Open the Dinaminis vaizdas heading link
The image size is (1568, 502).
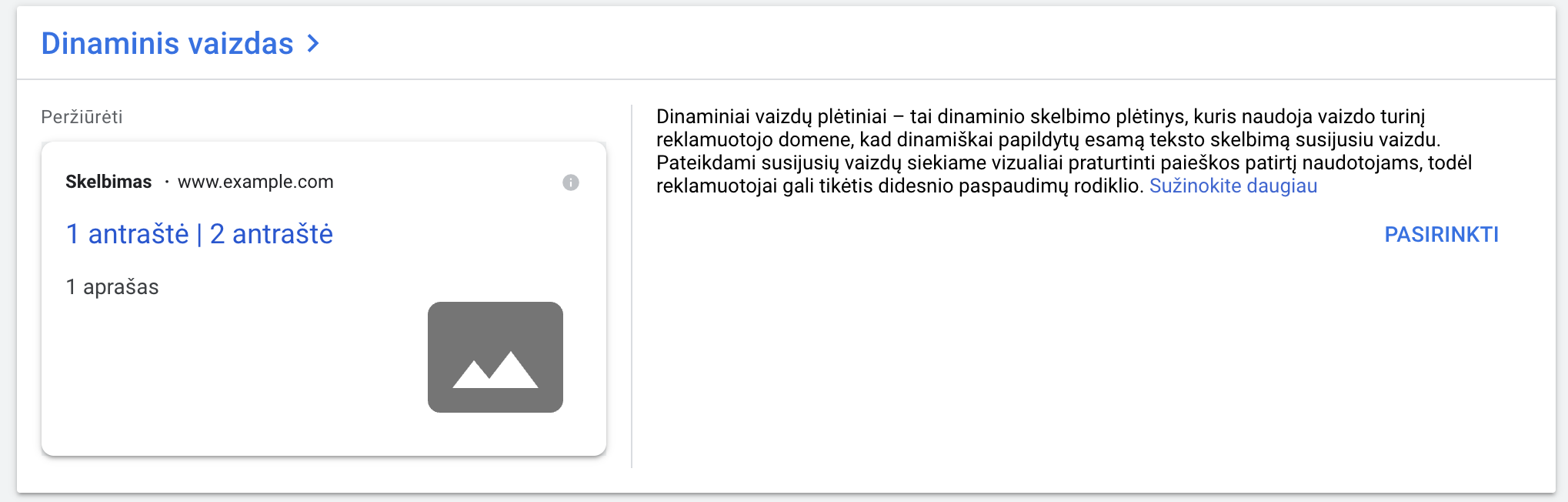[x=167, y=44]
